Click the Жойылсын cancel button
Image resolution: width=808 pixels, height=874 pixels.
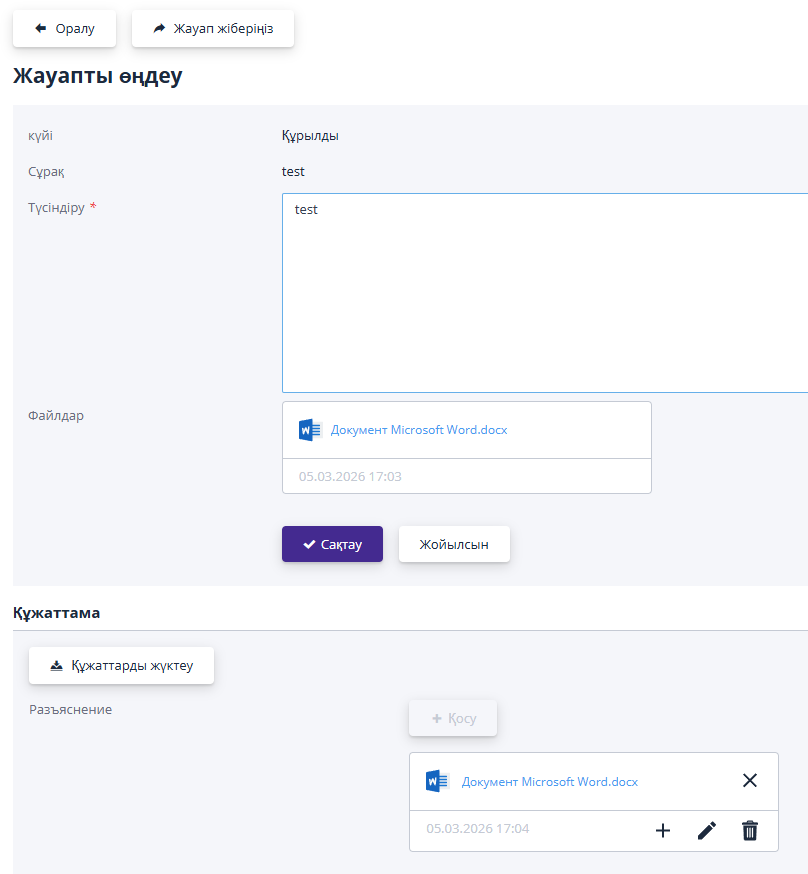tap(454, 544)
